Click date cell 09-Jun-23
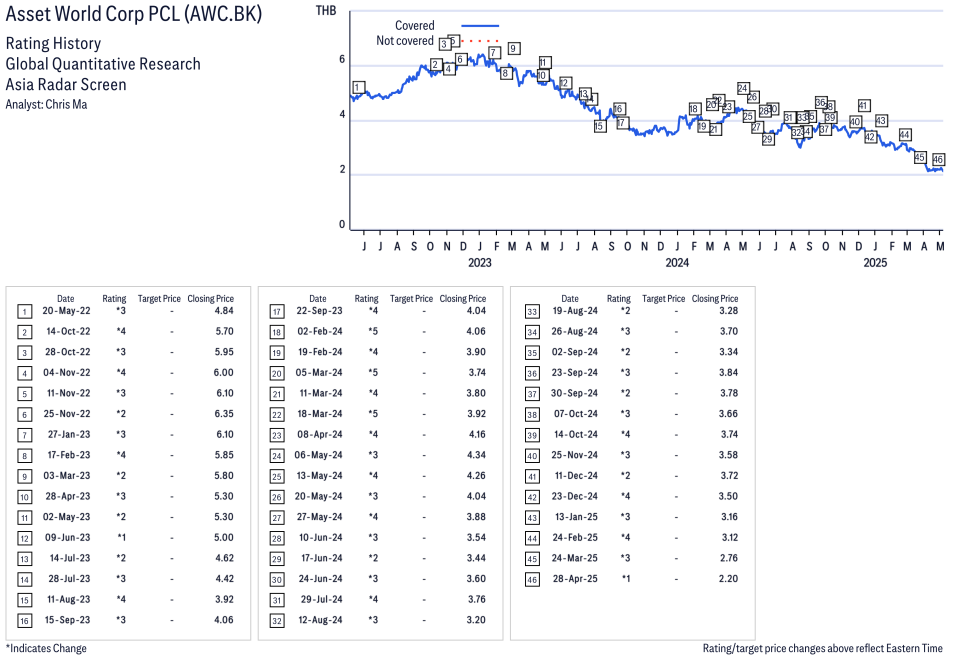This screenshot has width=954, height=655. (68, 538)
